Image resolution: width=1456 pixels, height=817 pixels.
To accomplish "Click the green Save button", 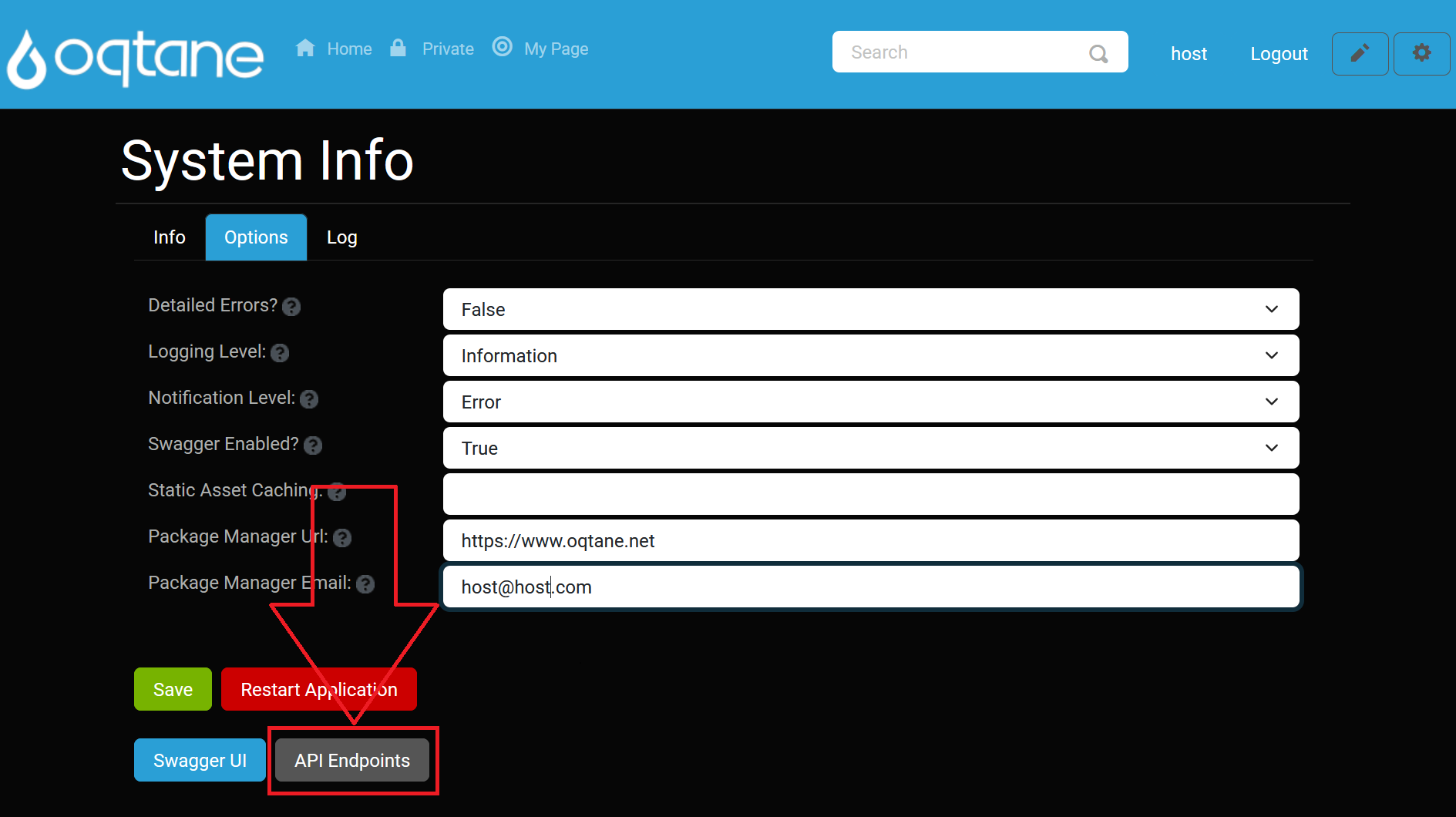I will [x=173, y=689].
